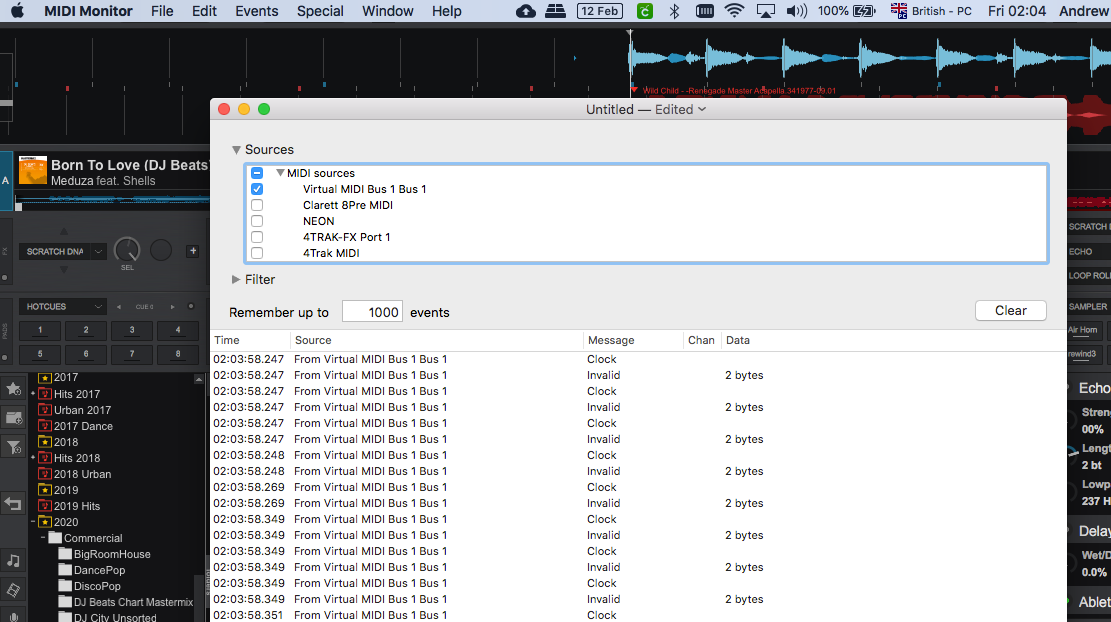Click the green C app menu bar icon

click(x=645, y=11)
